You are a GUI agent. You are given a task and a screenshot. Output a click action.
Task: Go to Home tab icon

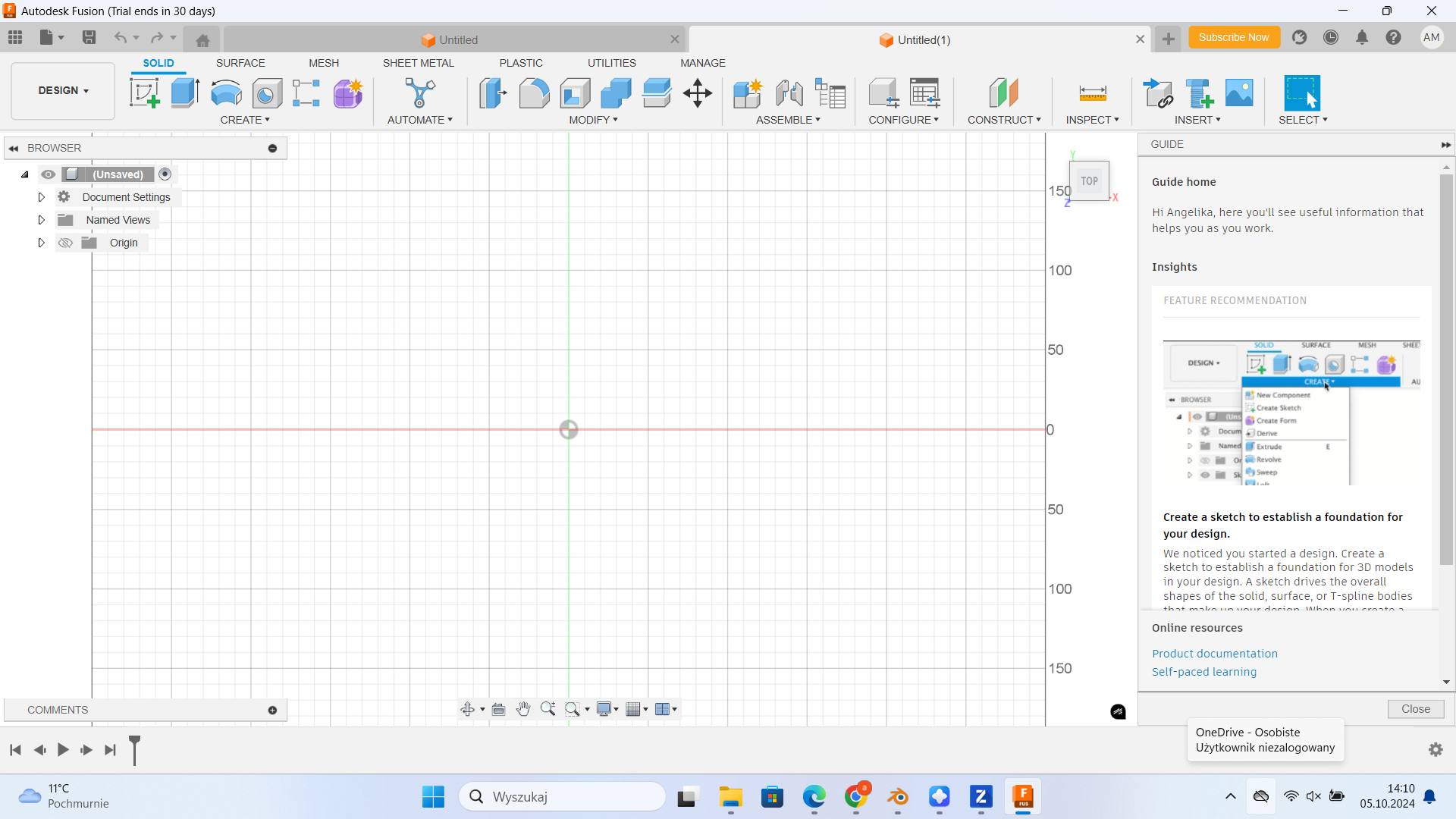click(202, 40)
